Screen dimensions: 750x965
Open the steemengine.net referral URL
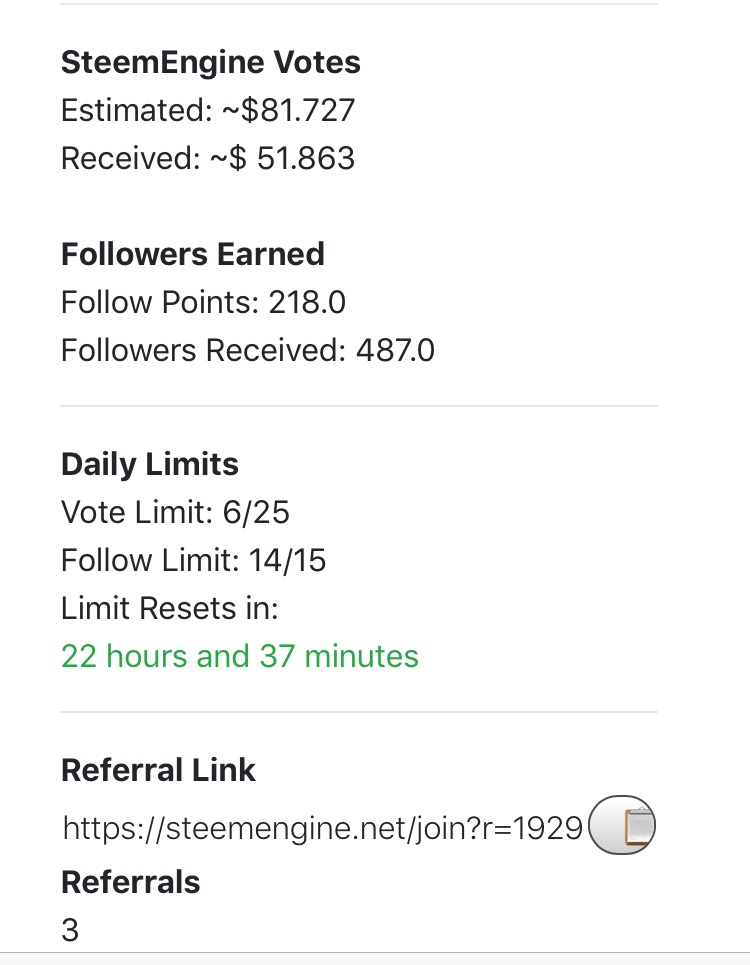(x=322, y=828)
